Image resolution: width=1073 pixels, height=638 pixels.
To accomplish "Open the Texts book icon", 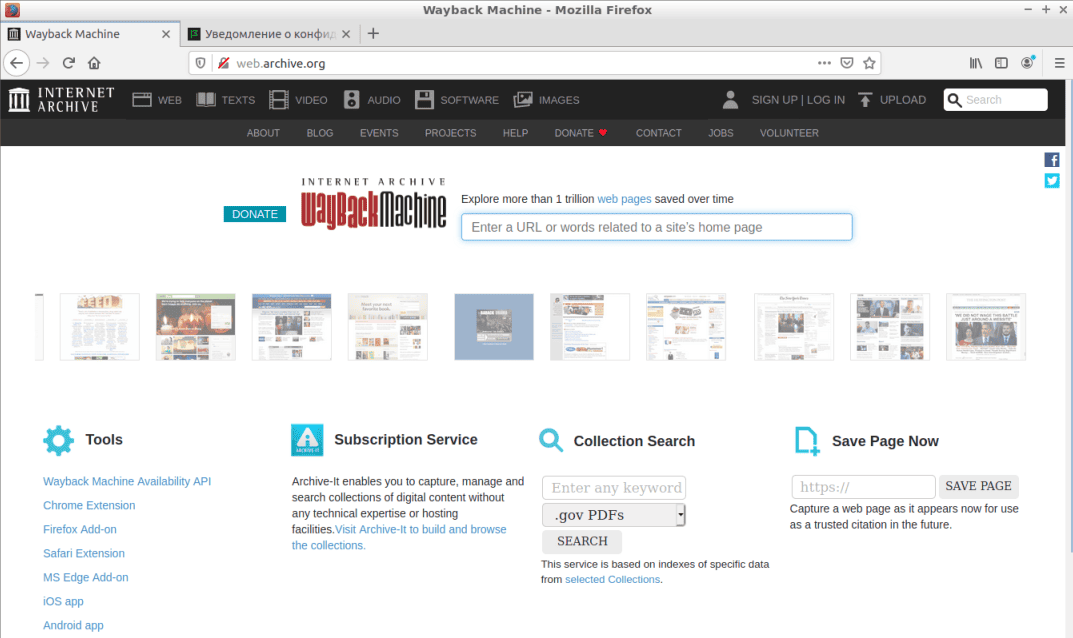I will [x=206, y=100].
